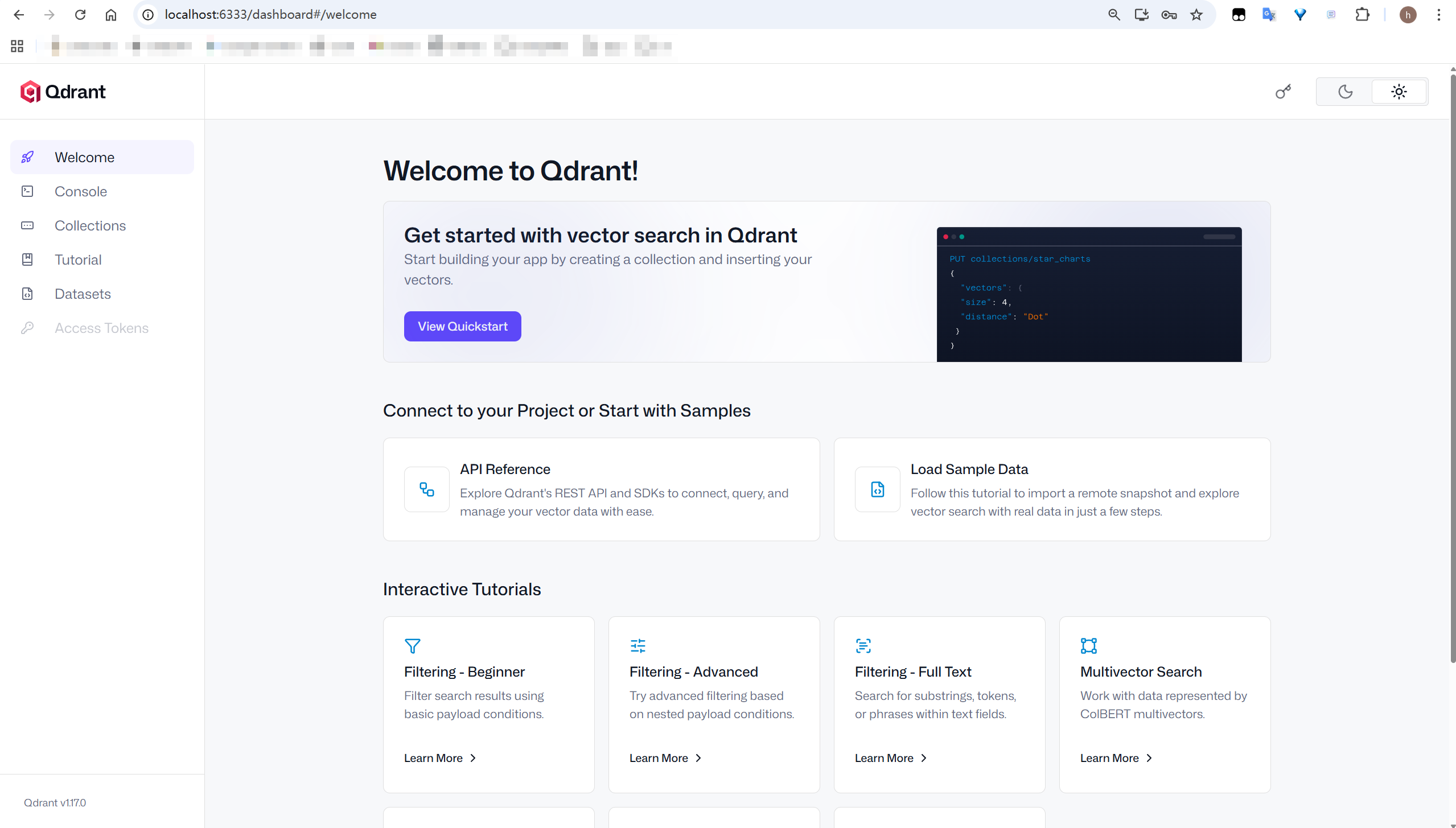This screenshot has width=1456, height=828.
Task: Expand Learn More under Filtering - Advanced
Action: click(x=665, y=758)
